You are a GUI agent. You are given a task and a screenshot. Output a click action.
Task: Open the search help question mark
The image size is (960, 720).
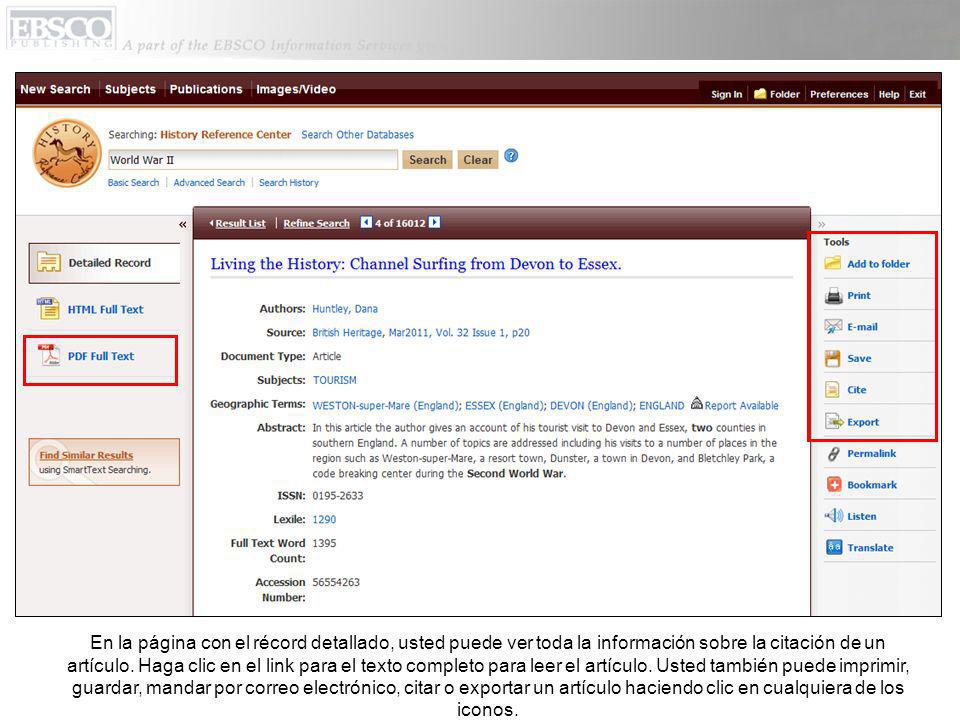511,156
